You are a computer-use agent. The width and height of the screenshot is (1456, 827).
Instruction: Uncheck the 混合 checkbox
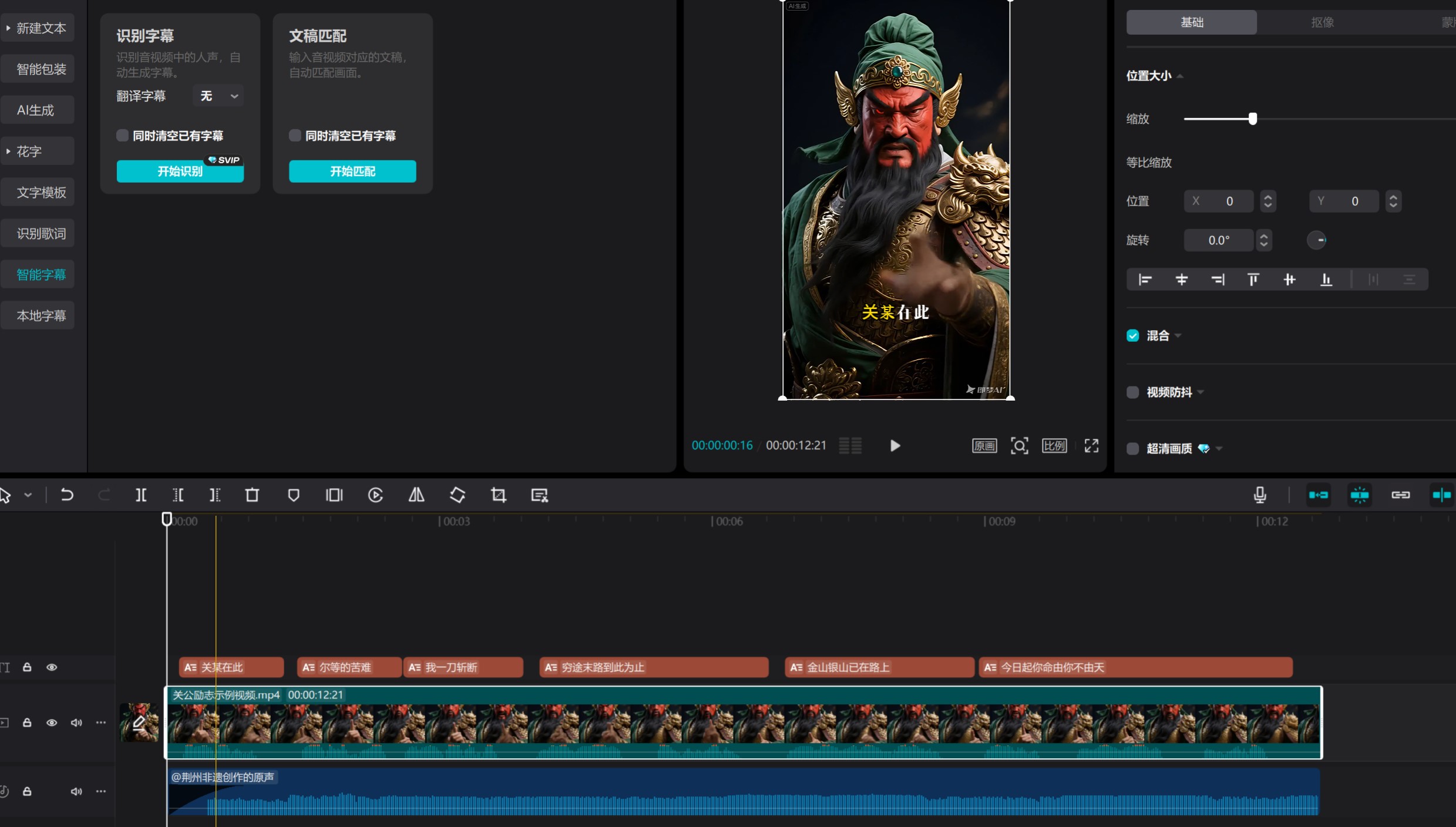(x=1133, y=335)
